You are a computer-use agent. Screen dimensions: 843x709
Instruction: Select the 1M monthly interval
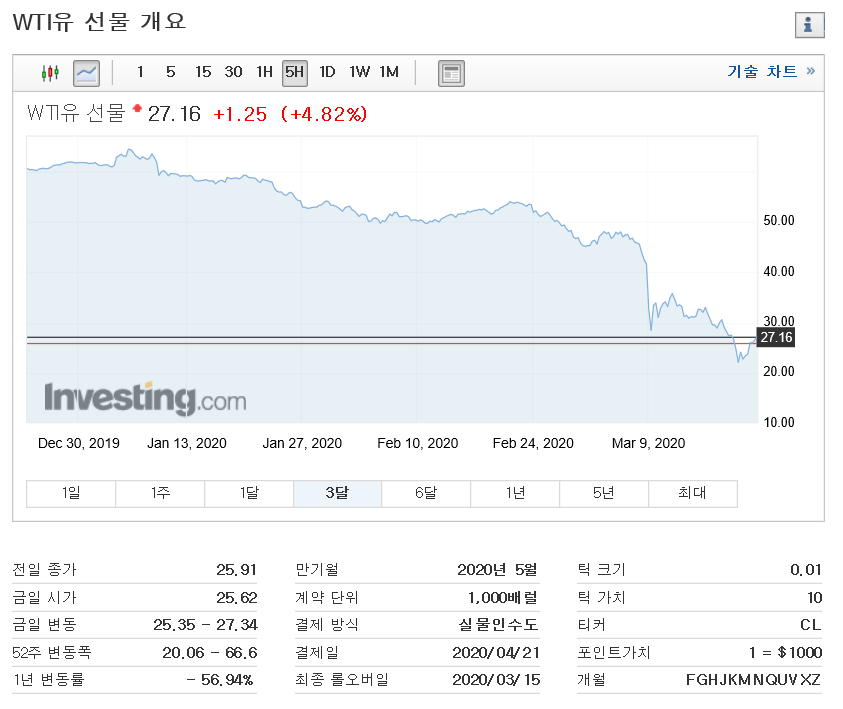click(389, 72)
